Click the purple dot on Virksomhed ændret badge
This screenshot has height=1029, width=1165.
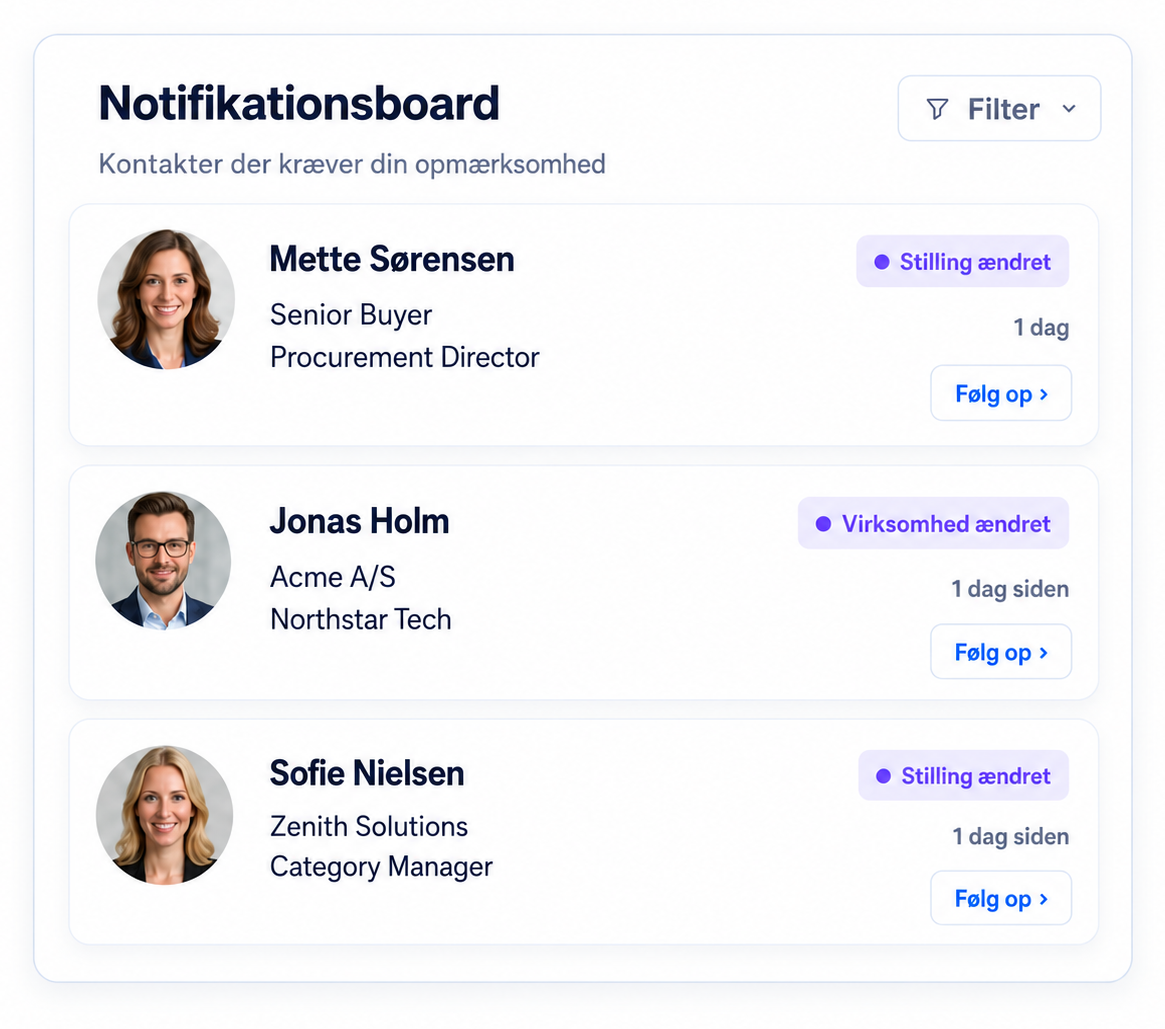coord(822,524)
